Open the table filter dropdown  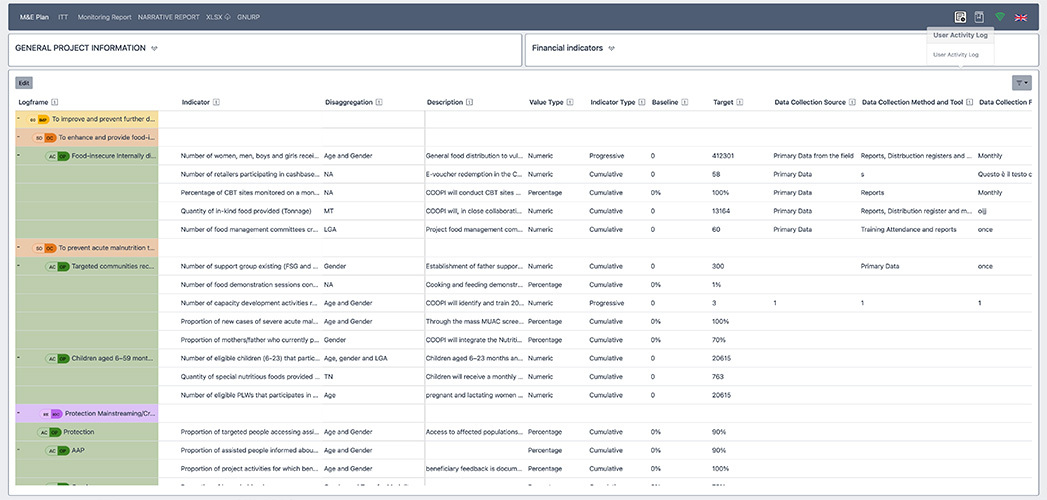click(x=1021, y=83)
